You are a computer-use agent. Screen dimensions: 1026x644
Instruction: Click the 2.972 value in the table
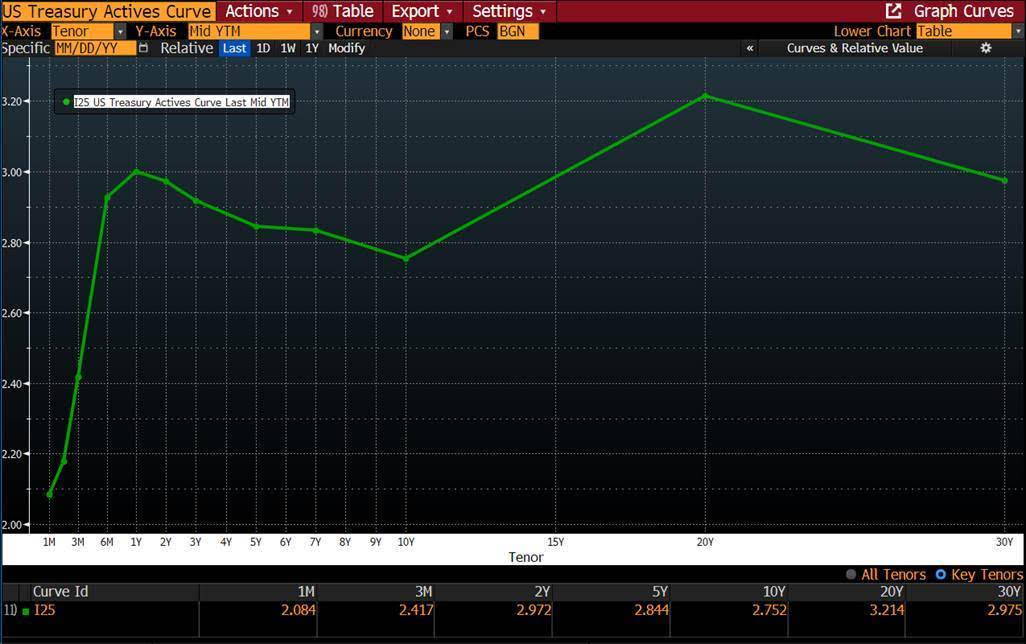(534, 610)
